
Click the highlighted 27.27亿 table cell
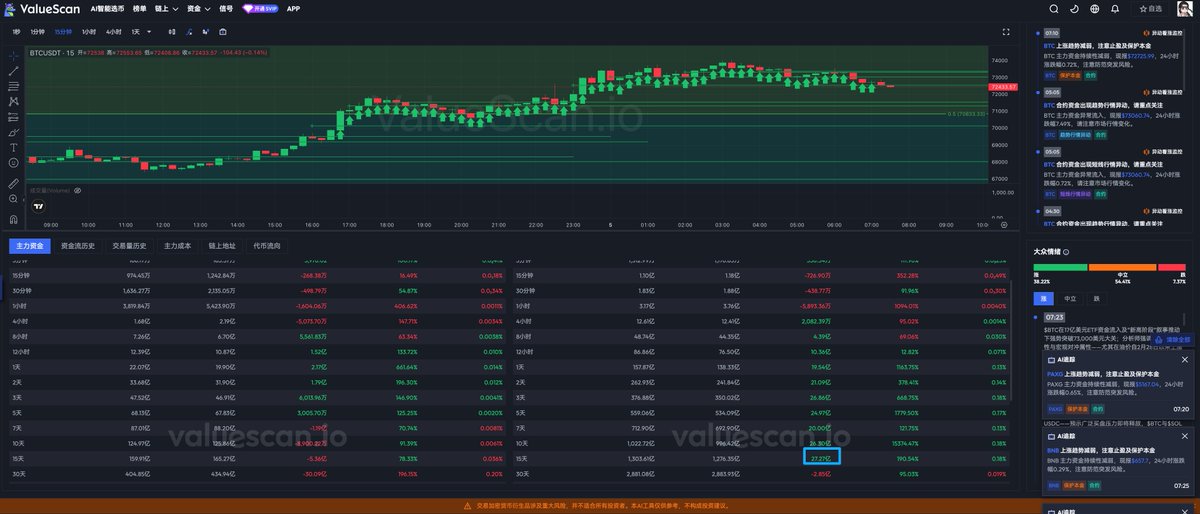(822, 456)
